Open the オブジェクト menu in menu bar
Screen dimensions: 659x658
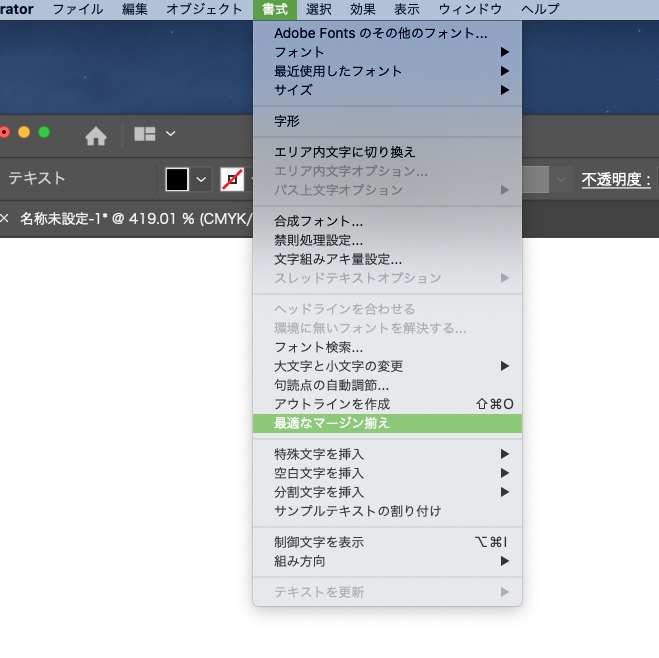coord(204,9)
